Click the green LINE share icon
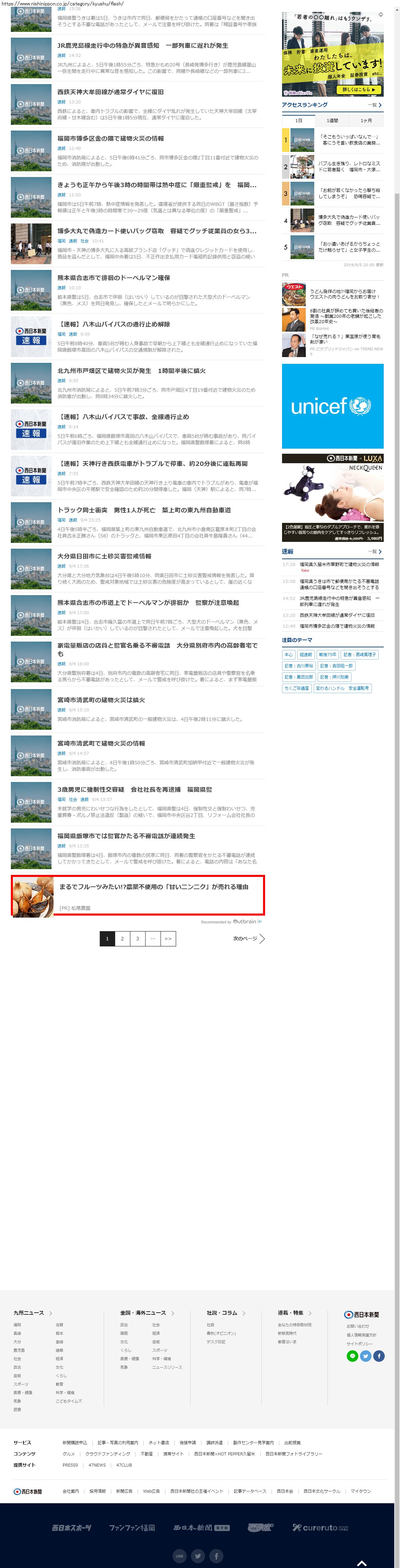This screenshot has width=400, height=1568. coord(352,1356)
